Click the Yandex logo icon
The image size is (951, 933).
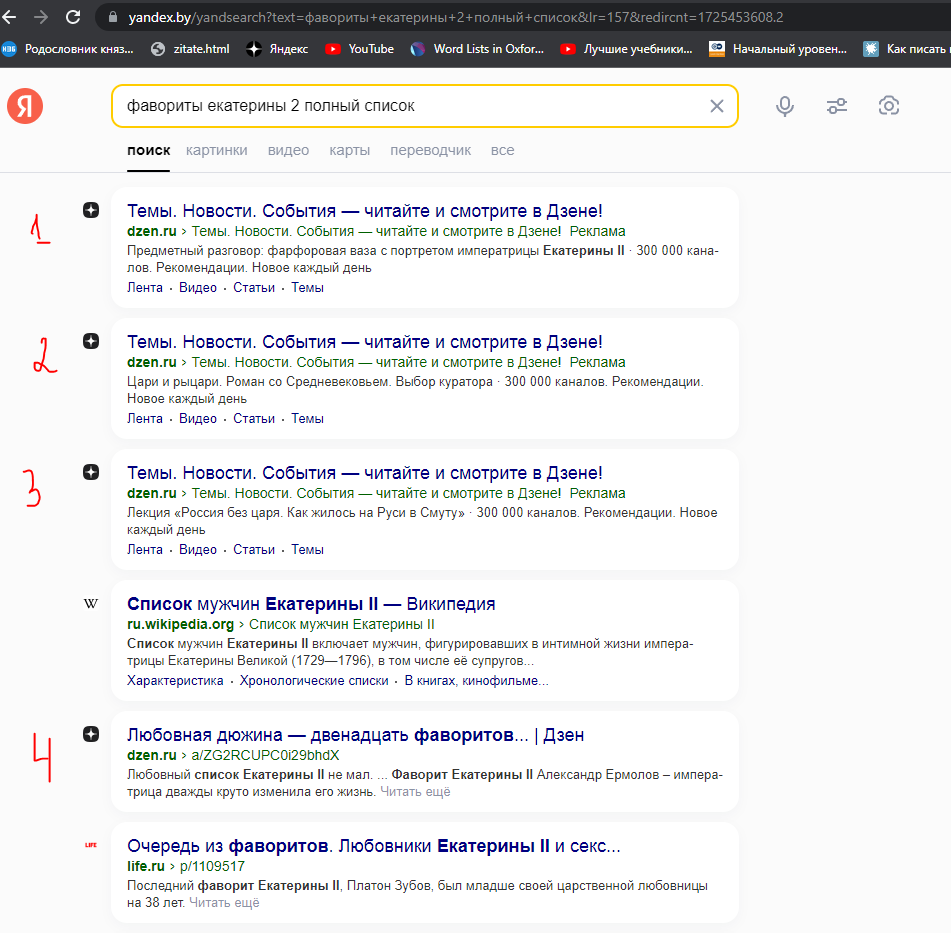[x=25, y=106]
